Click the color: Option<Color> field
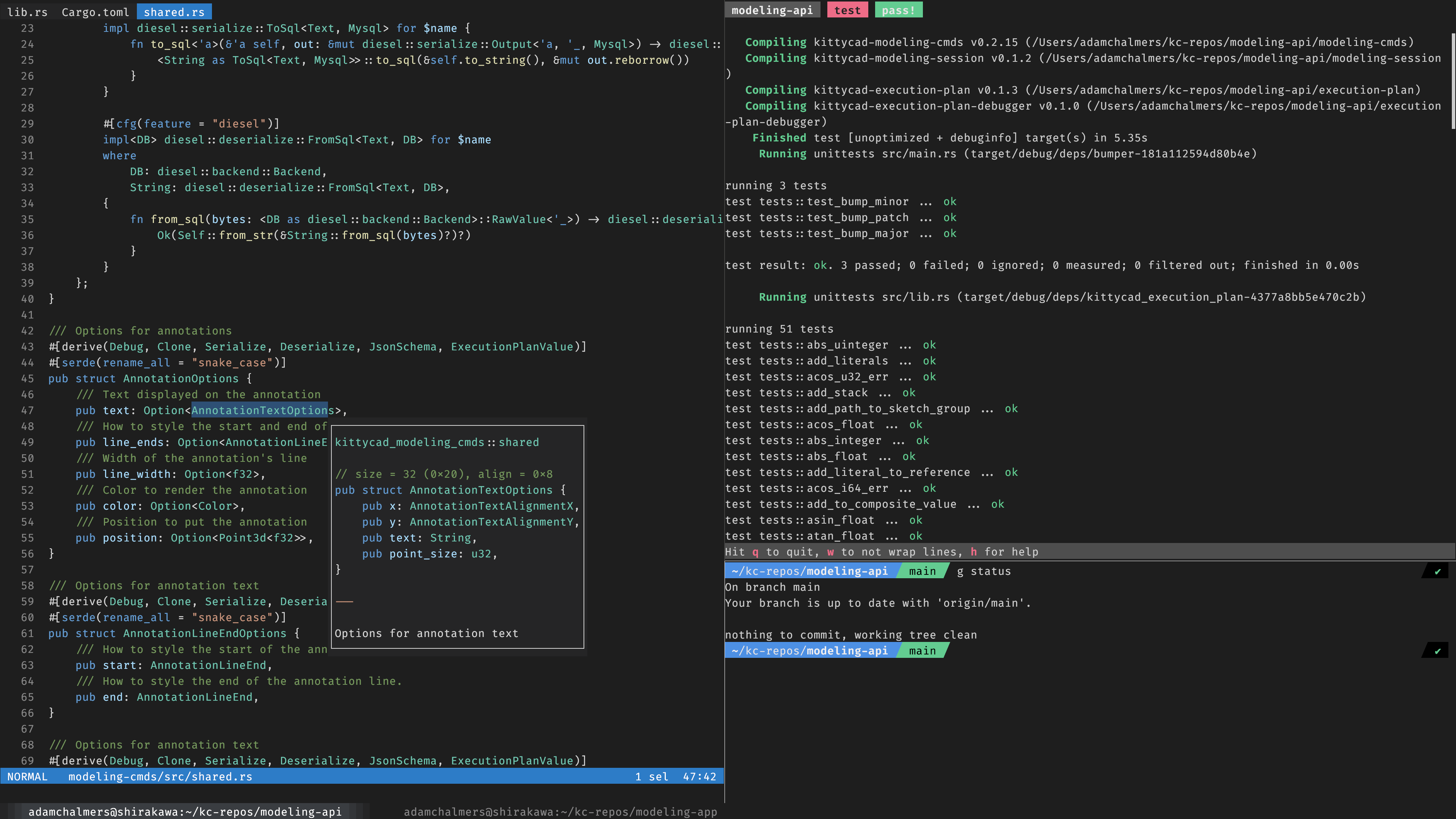The width and height of the screenshot is (1456, 819). [160, 506]
